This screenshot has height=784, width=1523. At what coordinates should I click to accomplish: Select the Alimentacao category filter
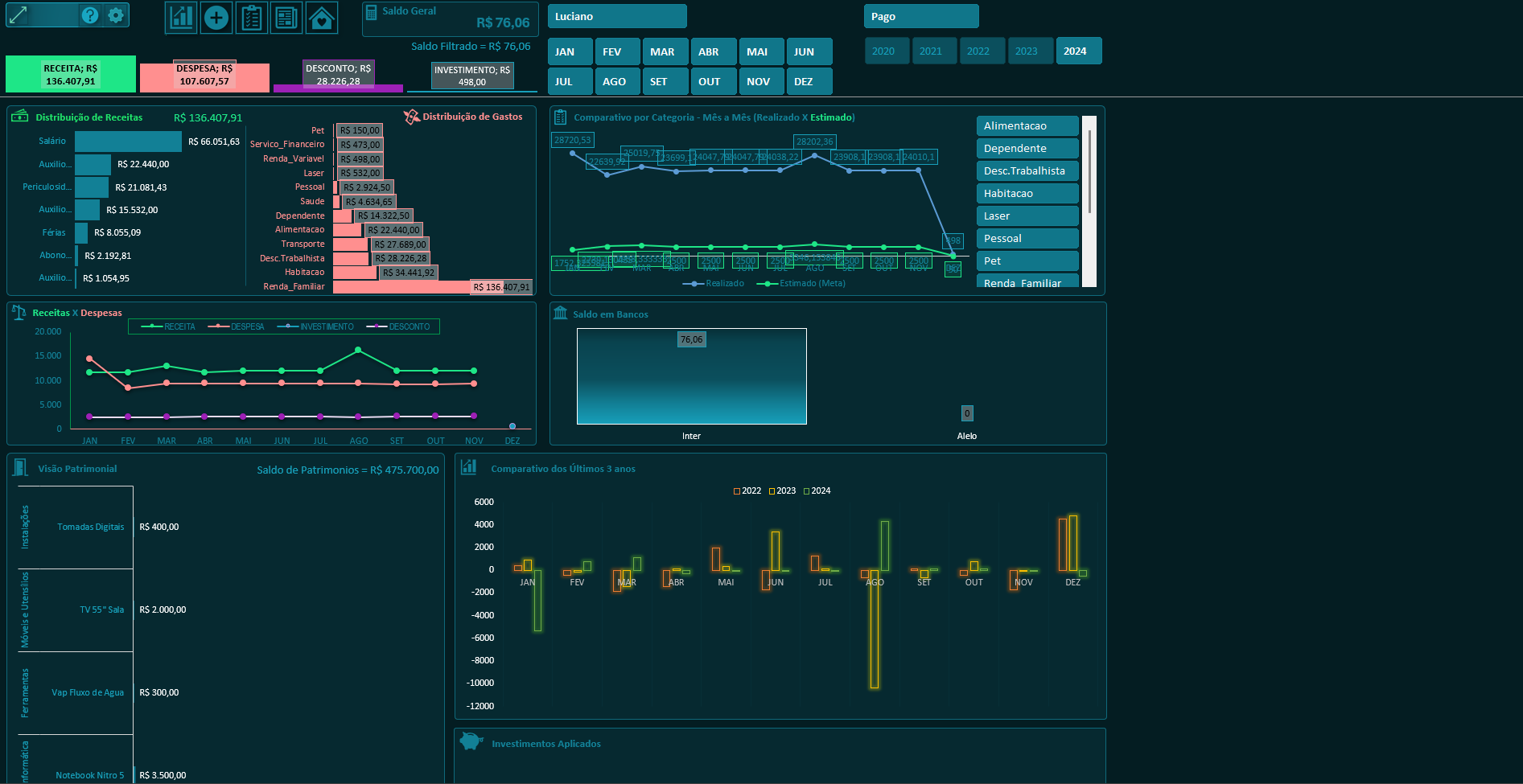1027,125
